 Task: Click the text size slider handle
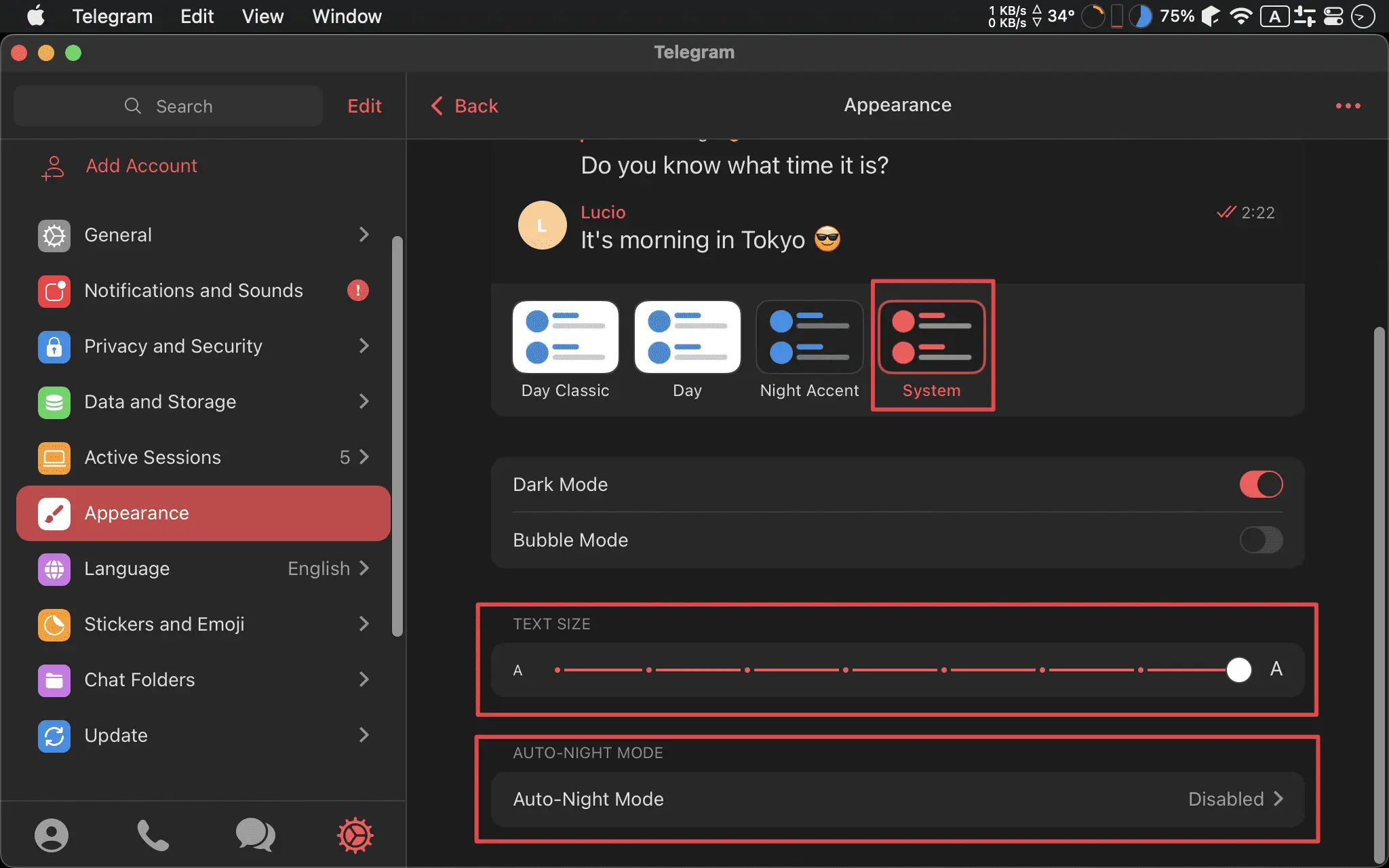pyautogui.click(x=1238, y=670)
